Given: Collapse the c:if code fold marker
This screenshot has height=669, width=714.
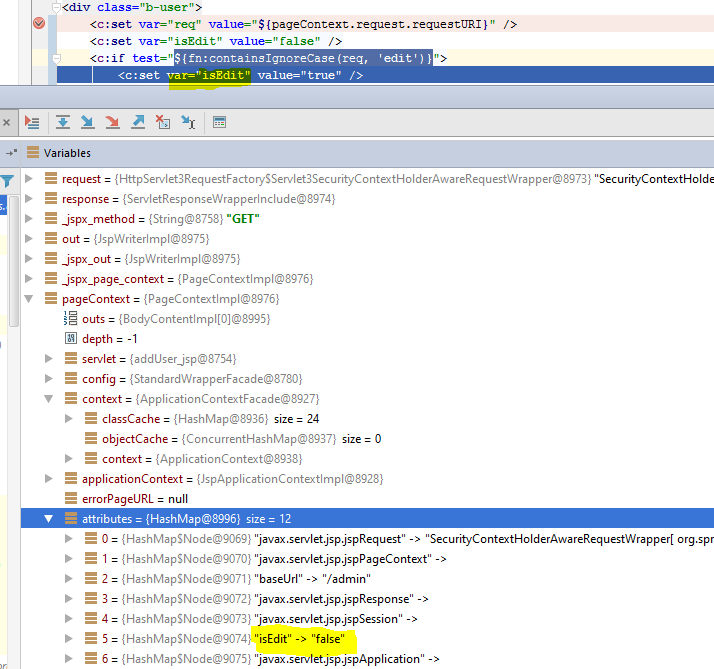Looking at the screenshot, I should tap(56, 58).
